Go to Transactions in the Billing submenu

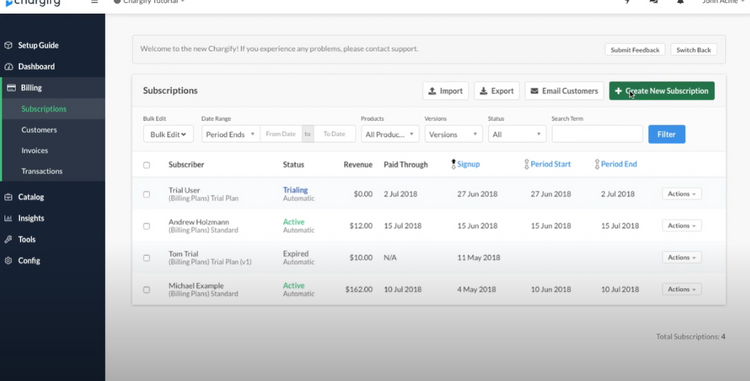42,171
